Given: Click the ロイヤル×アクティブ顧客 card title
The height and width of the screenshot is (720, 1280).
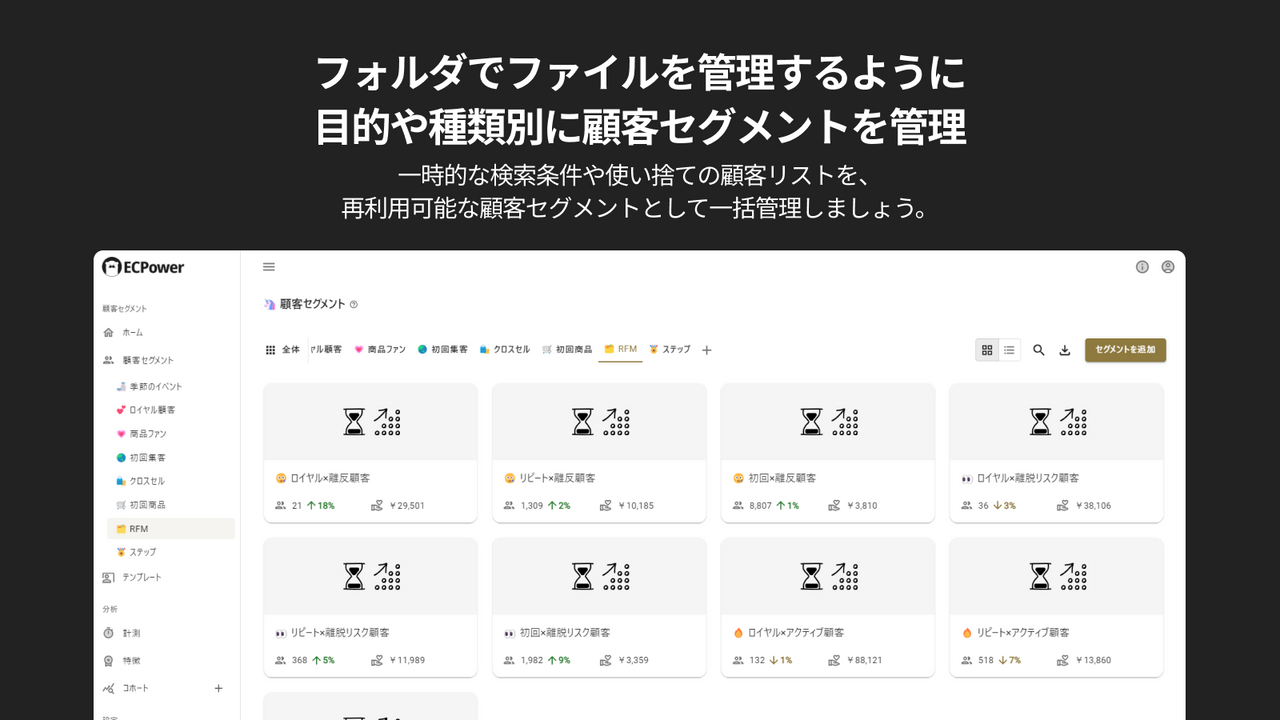Looking at the screenshot, I should click(796, 633).
